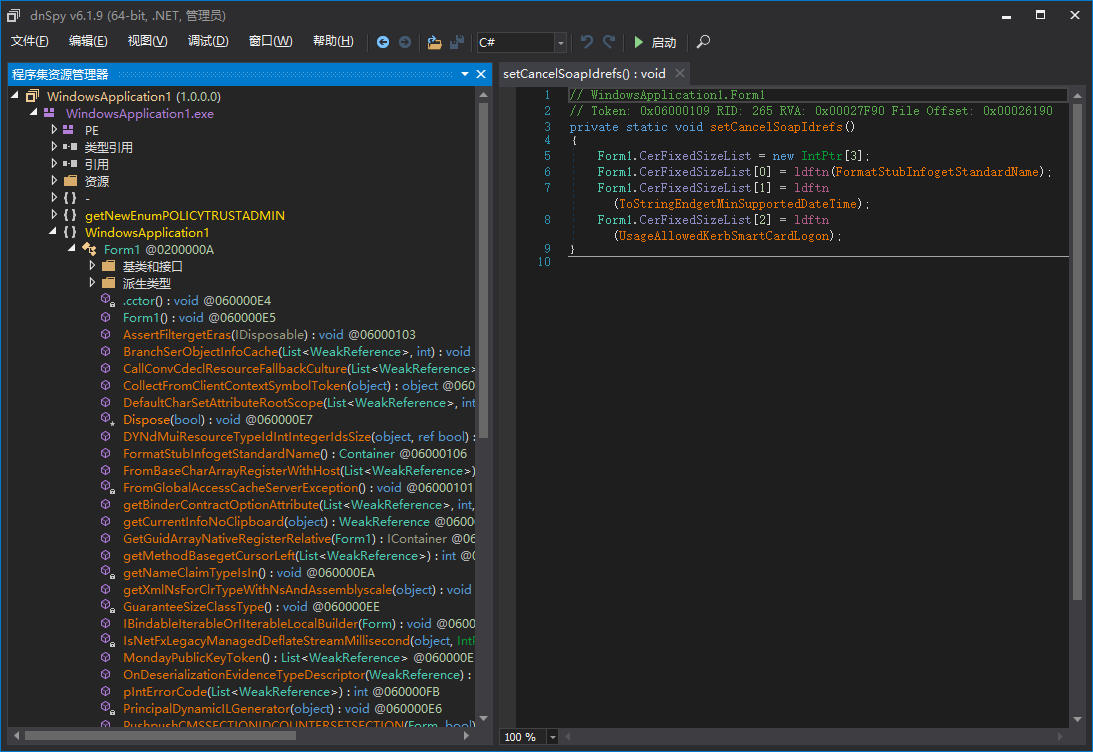The width and height of the screenshot is (1093, 752).
Task: Click the save all toolbar icon
Action: click(x=457, y=42)
